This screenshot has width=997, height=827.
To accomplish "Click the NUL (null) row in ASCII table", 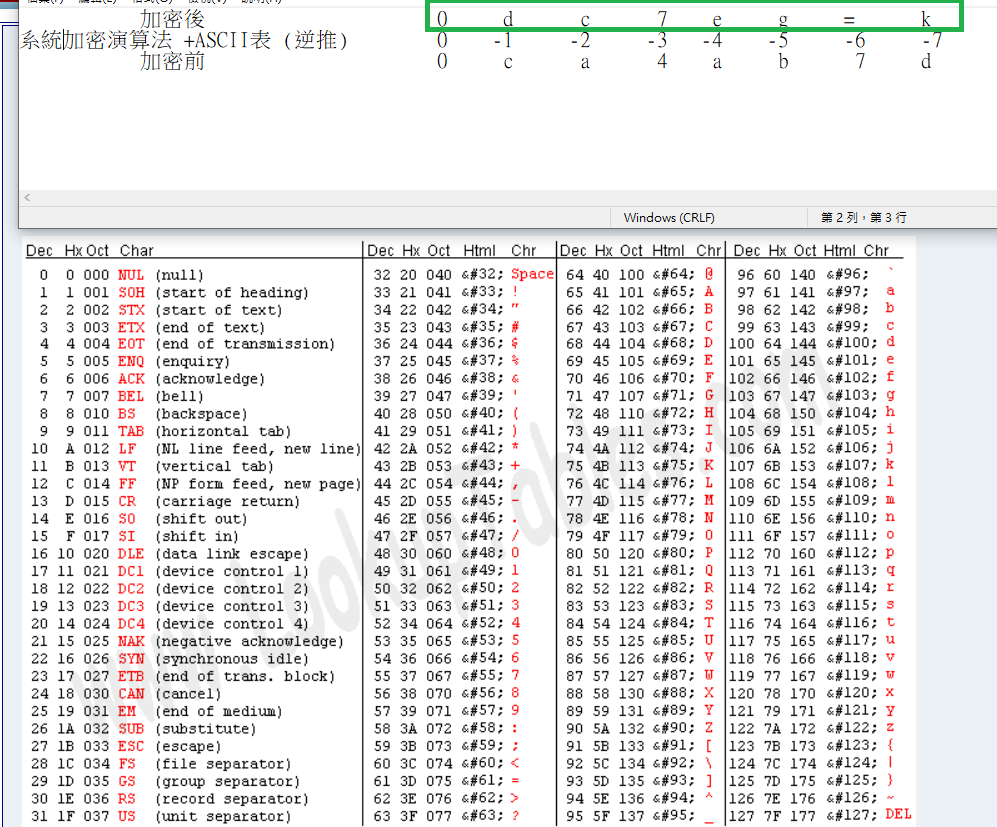I will pyautogui.click(x=121, y=275).
